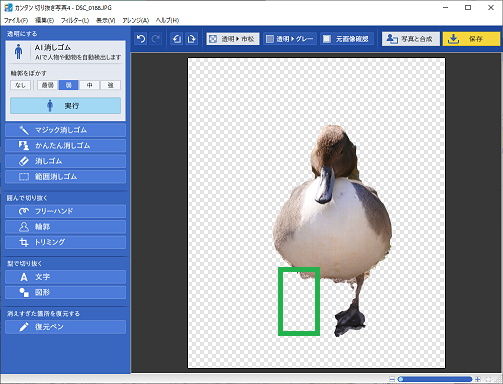
Task: Select the フリーハンド freehand cutout tool
Action: click(x=66, y=211)
